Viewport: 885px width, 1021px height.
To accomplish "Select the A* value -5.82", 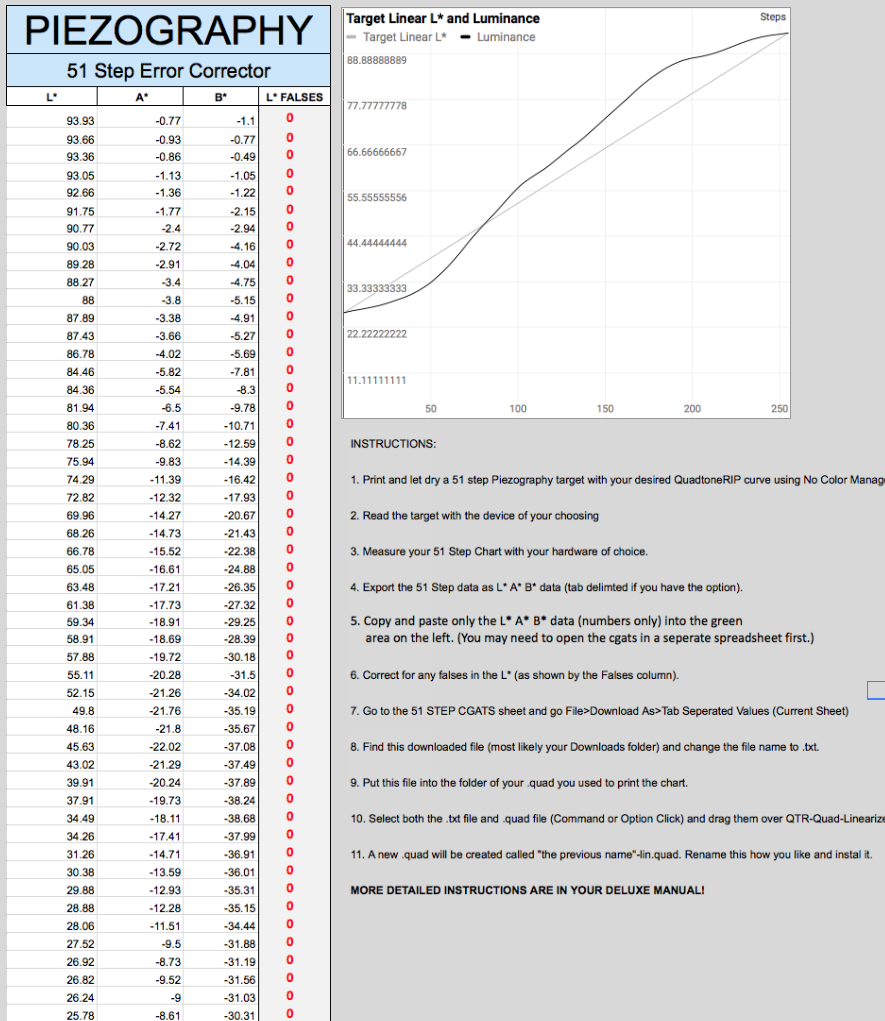I will coord(141,372).
